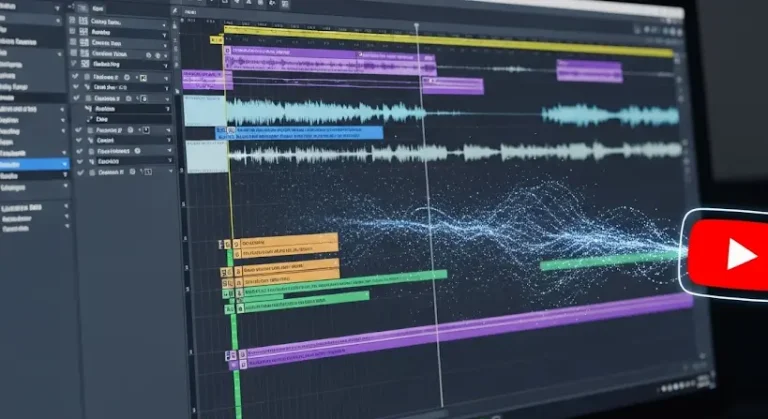This screenshot has height=419, width=768.
Task: Click the lock icon on the lowest green clip
Action: tap(240, 309)
